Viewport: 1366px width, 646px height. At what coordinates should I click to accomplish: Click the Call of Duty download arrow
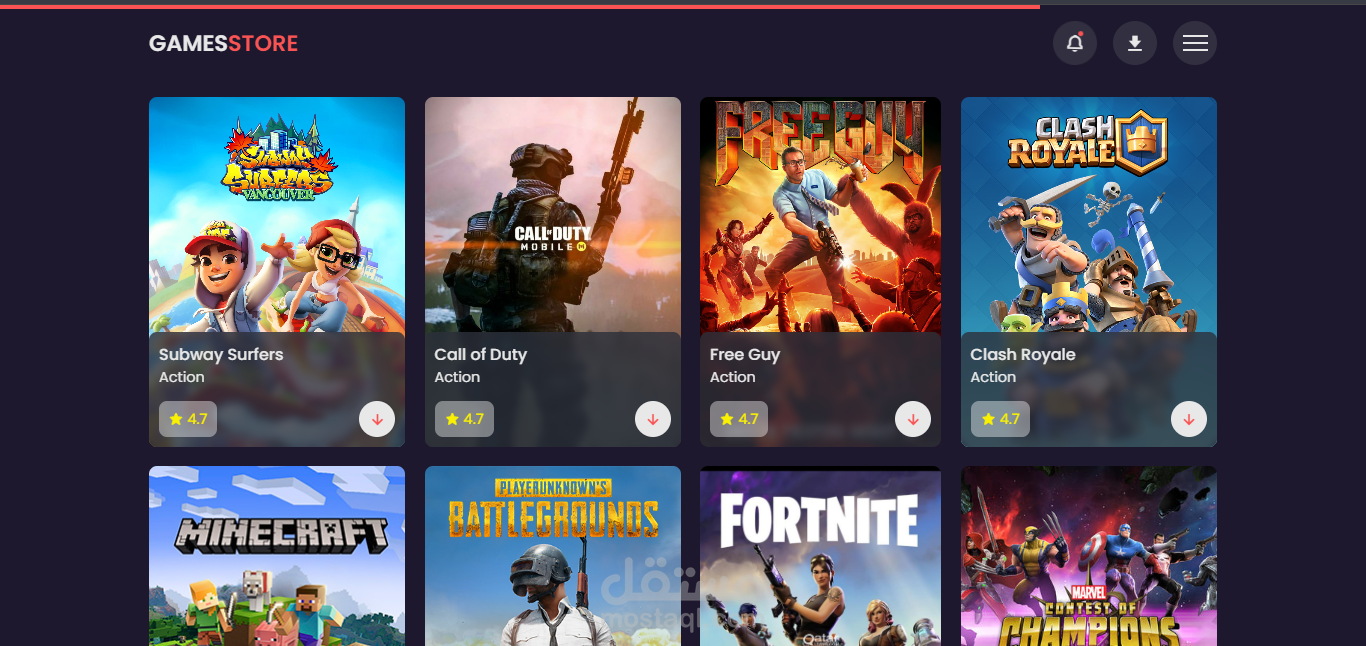(653, 420)
